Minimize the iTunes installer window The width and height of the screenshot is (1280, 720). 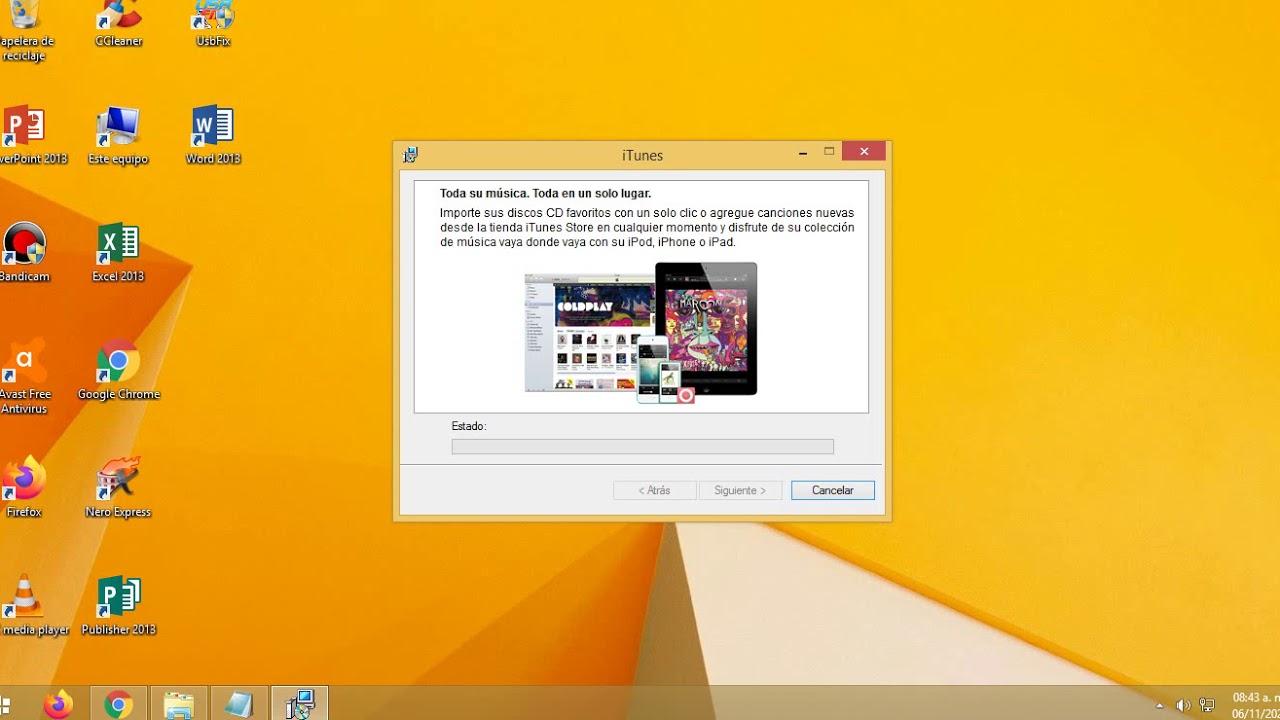pos(803,153)
